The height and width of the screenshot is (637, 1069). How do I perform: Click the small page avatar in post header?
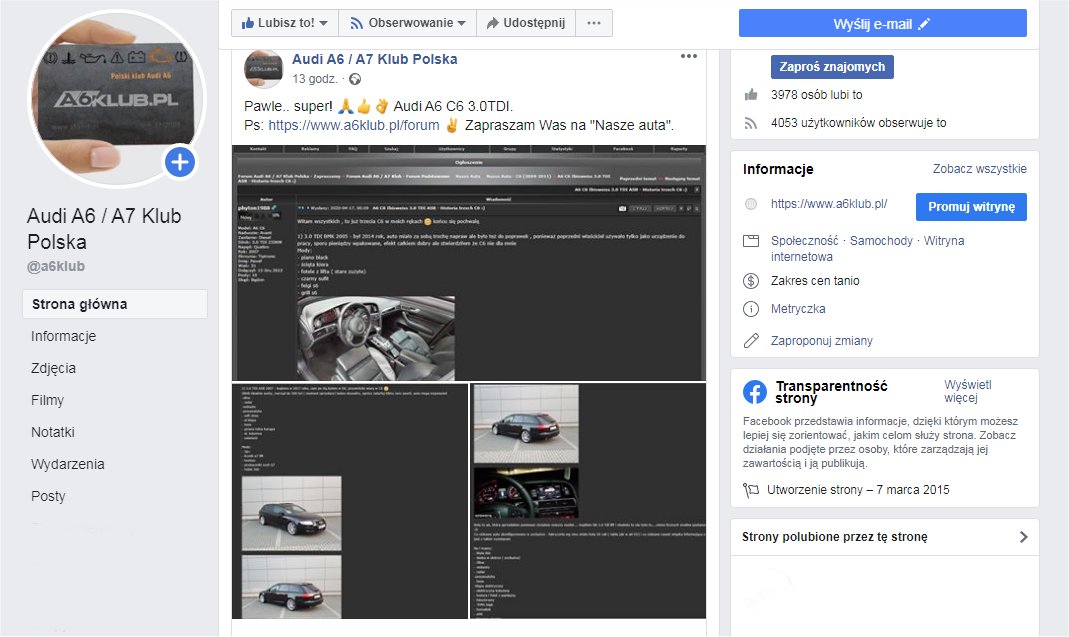coord(263,69)
